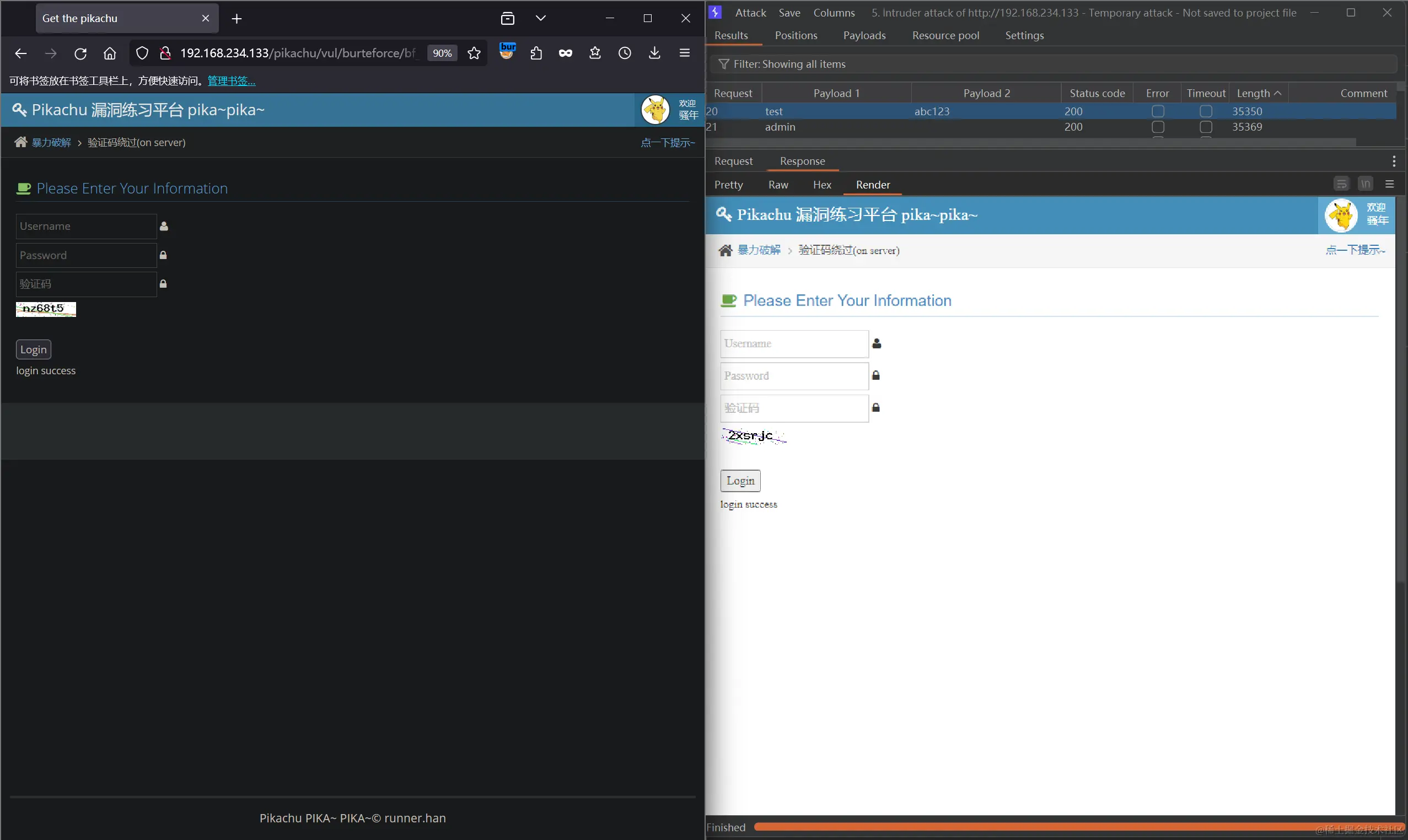
Task: Click the 管理书签 bookmarks link
Action: coord(232,81)
